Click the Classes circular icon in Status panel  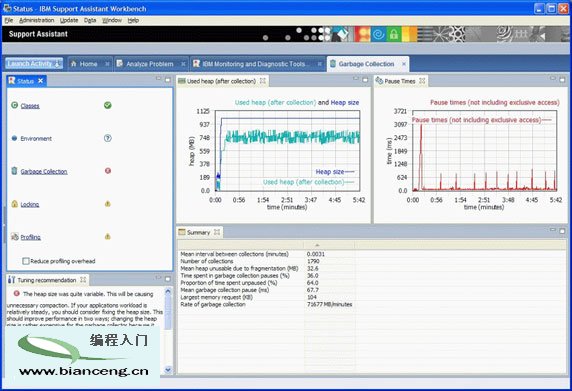point(14,105)
